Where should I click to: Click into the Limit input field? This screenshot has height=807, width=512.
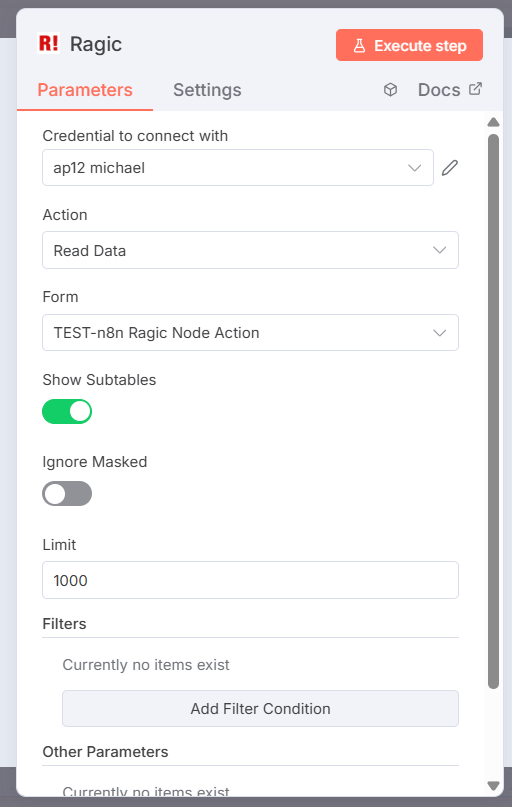coord(250,580)
